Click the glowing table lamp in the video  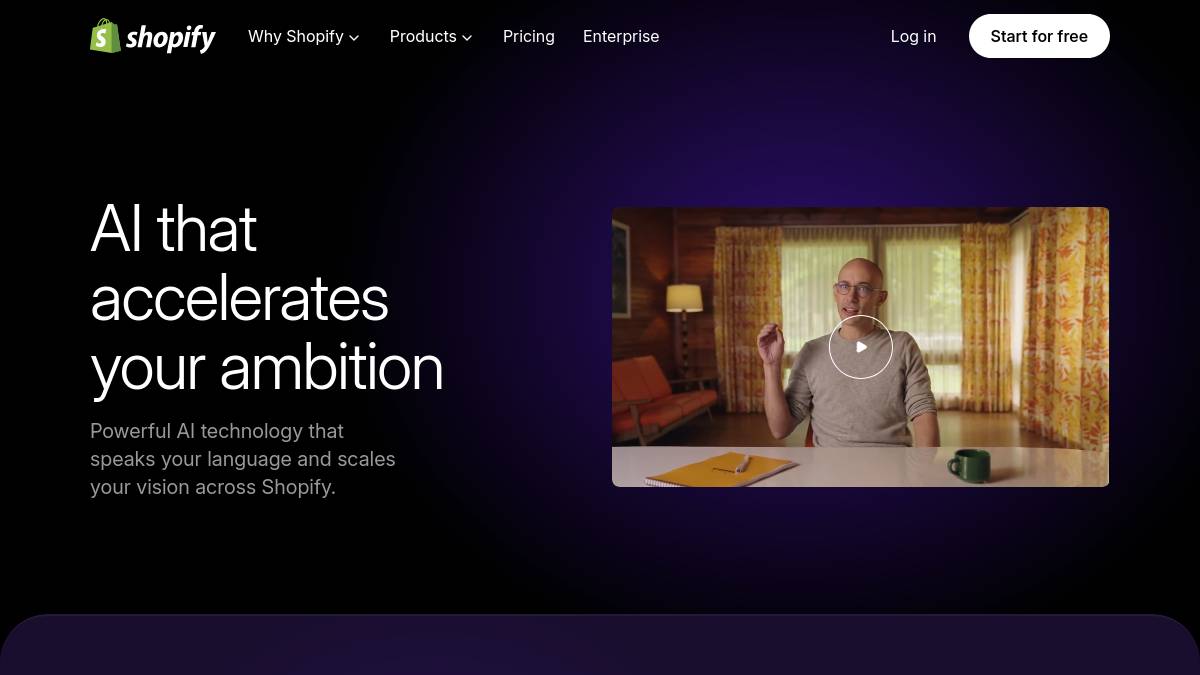(684, 299)
